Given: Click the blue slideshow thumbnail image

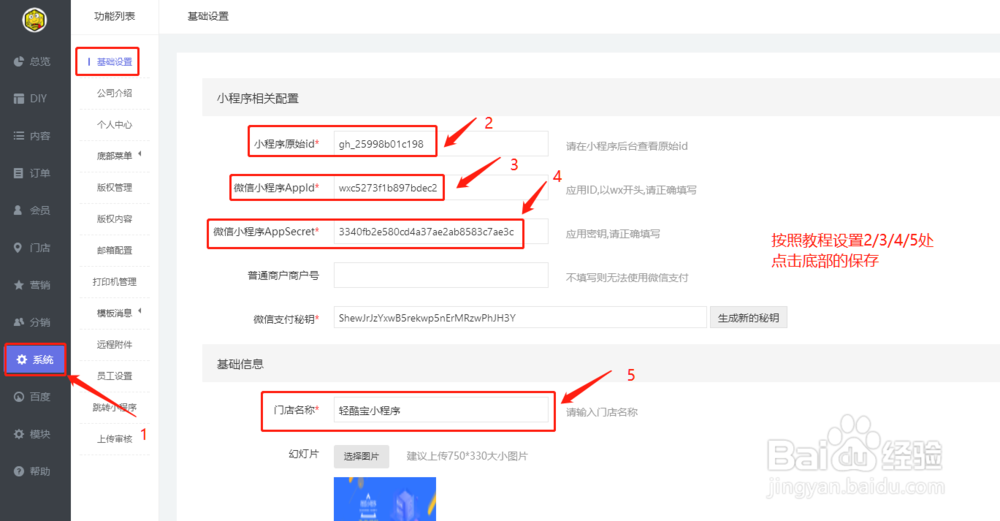Looking at the screenshot, I should (385, 499).
